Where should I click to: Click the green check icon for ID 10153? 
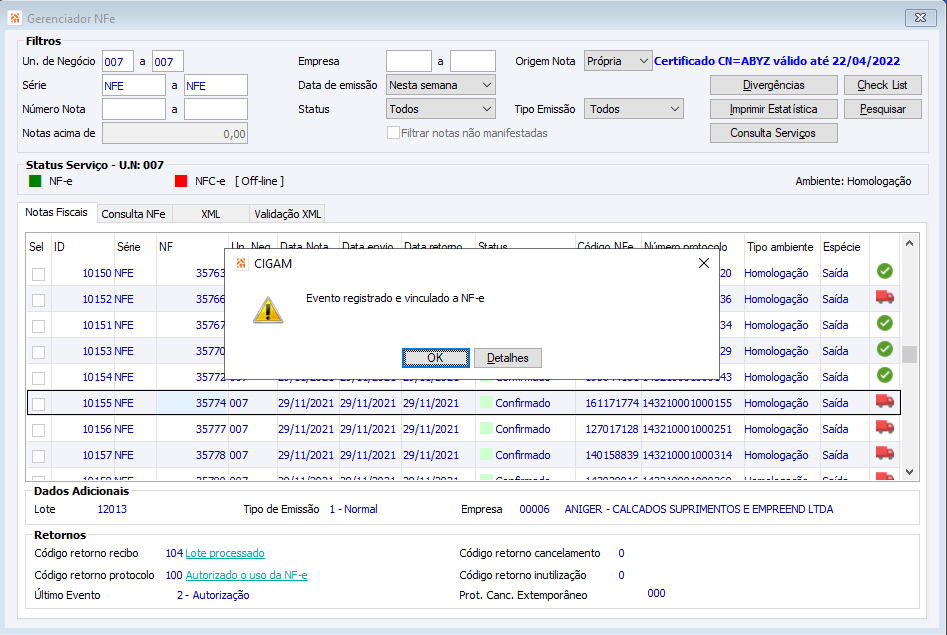click(884, 349)
